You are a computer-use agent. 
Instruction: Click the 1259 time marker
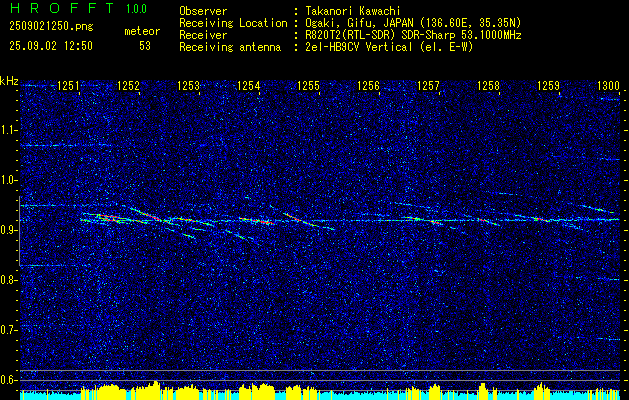tap(548, 85)
